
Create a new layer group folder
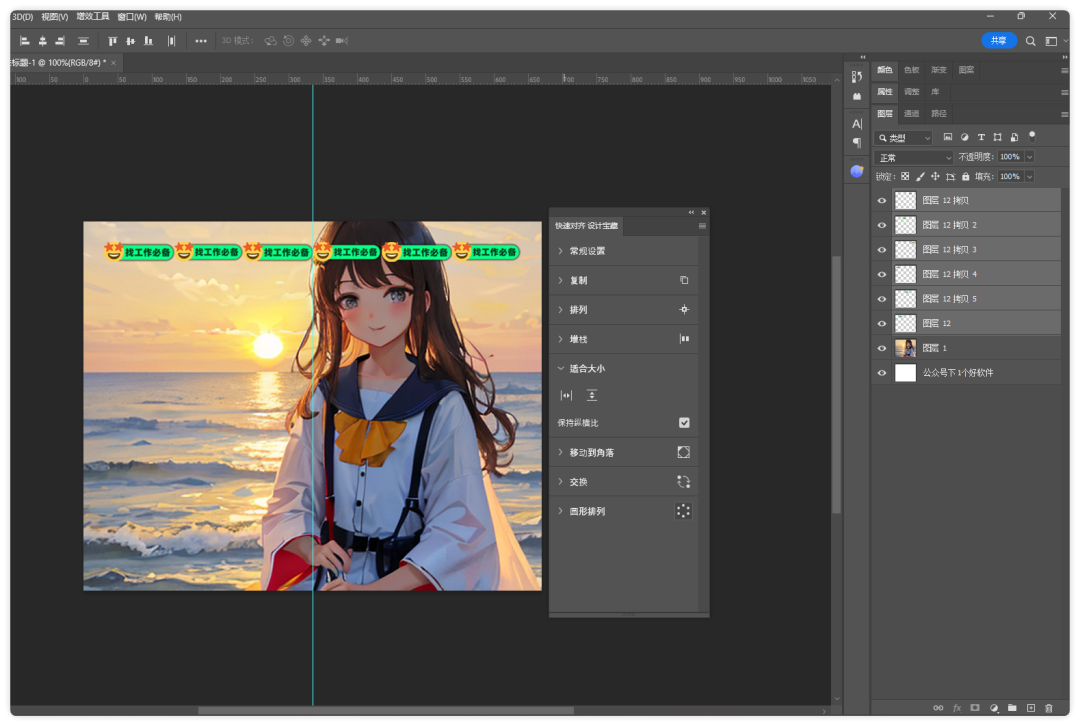[1012, 707]
